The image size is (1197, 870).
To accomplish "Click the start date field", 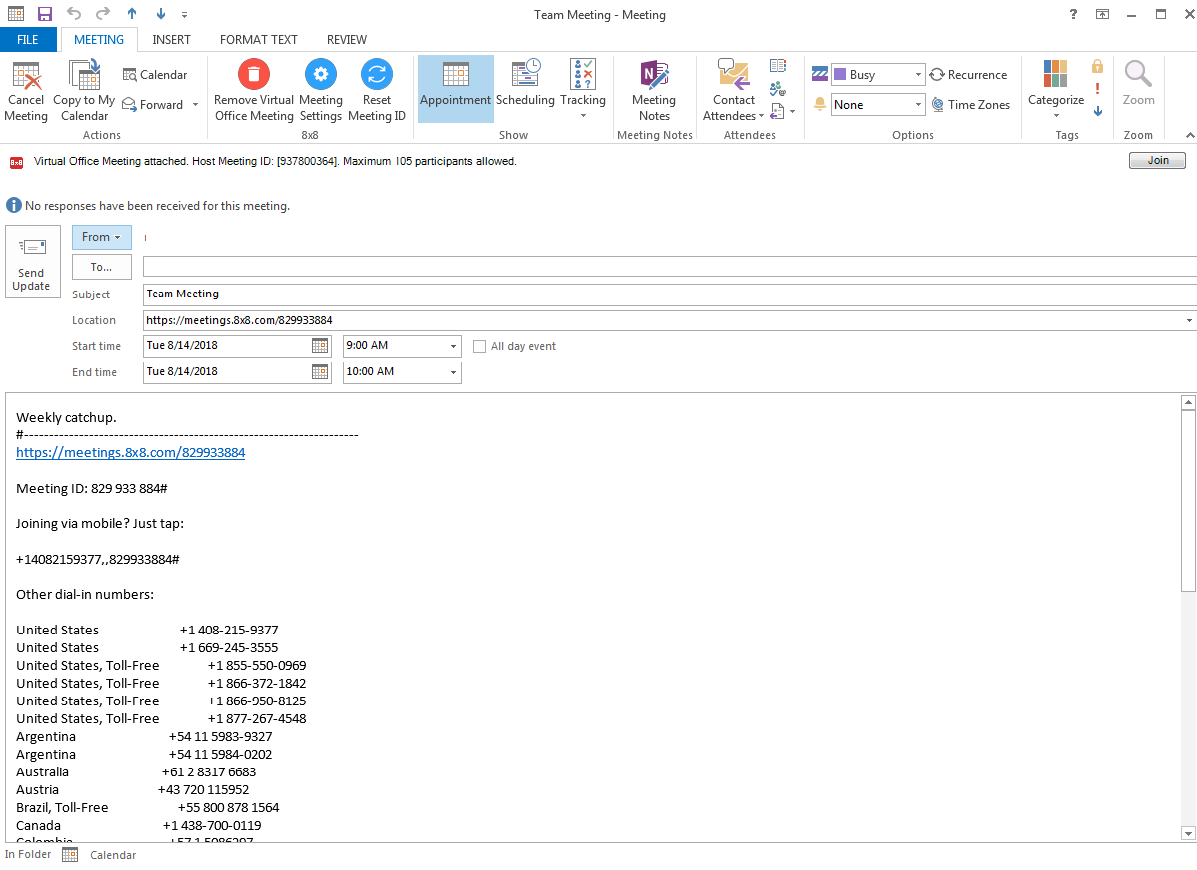I will (x=227, y=346).
